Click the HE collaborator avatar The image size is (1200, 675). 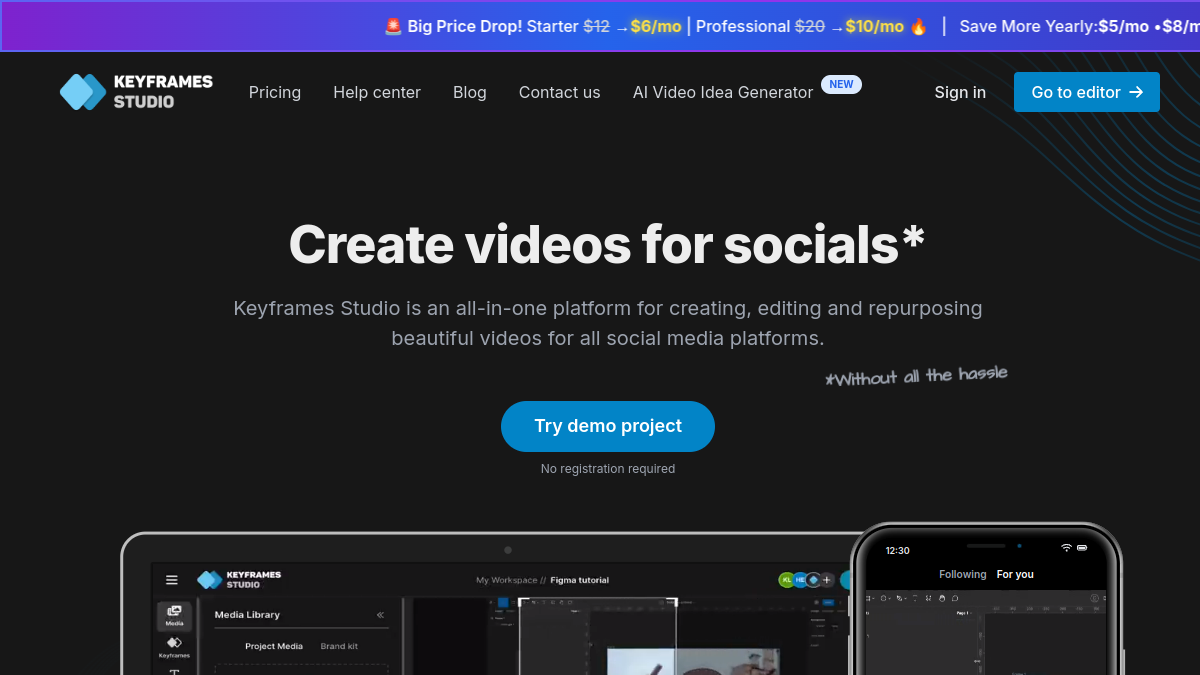801,580
